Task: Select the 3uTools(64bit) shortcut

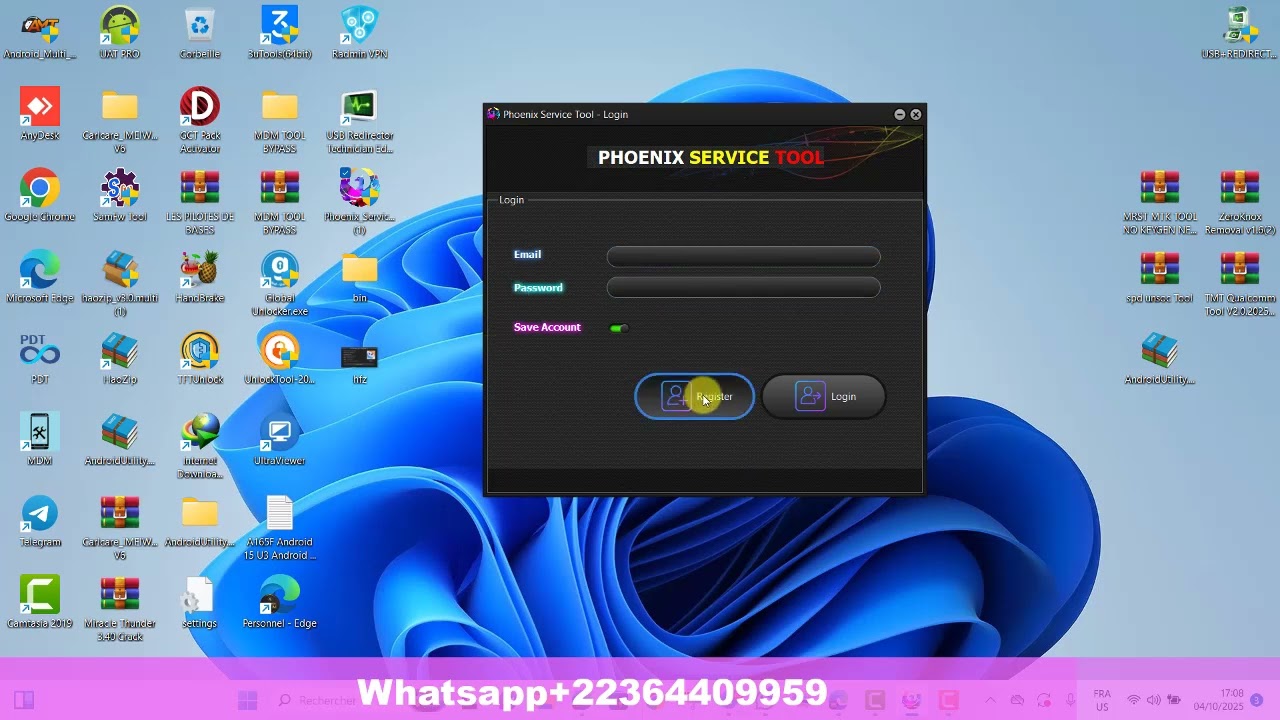Action: pyautogui.click(x=280, y=33)
